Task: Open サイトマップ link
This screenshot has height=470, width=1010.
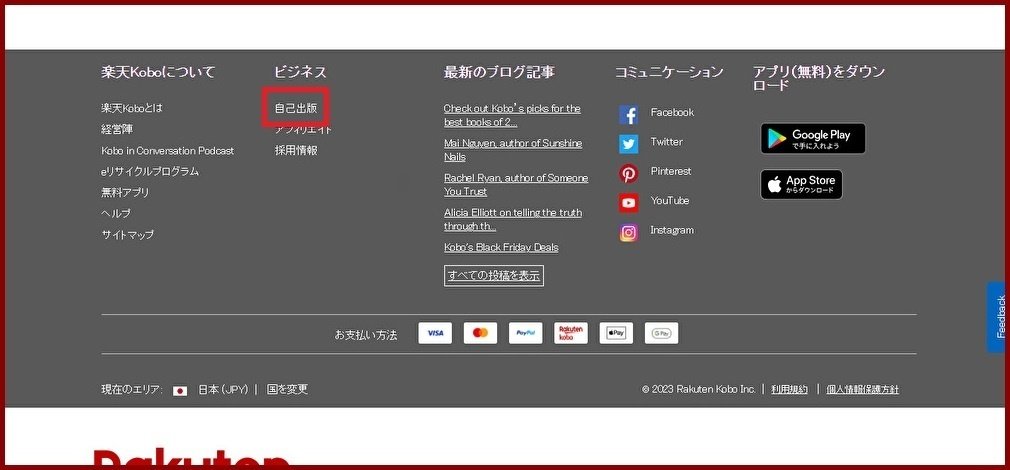Action: coord(128,235)
